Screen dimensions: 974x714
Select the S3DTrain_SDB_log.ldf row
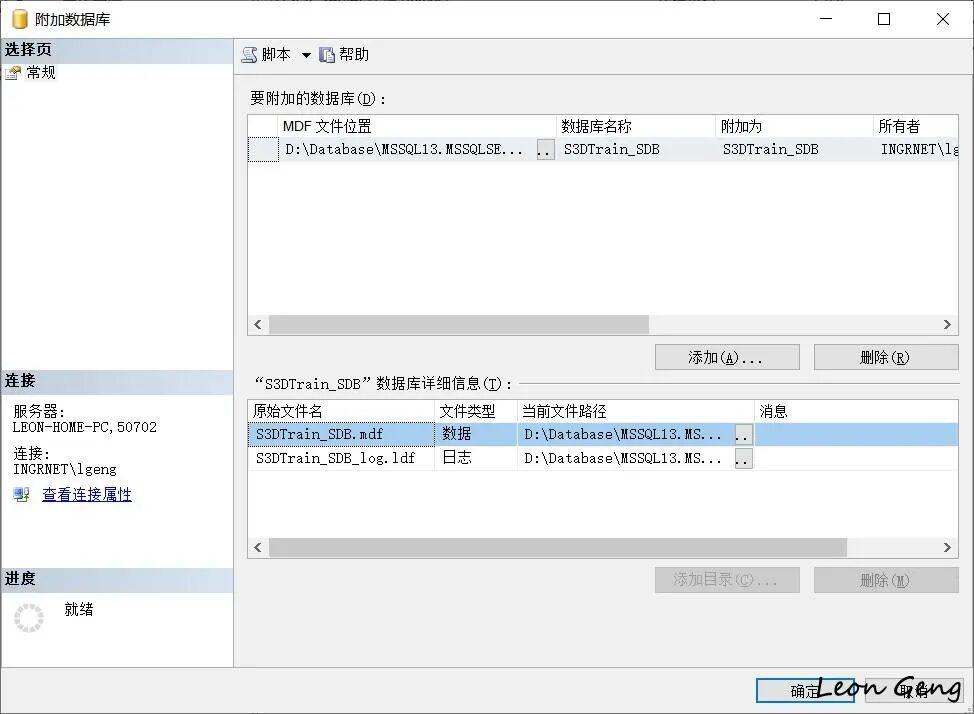603,459
